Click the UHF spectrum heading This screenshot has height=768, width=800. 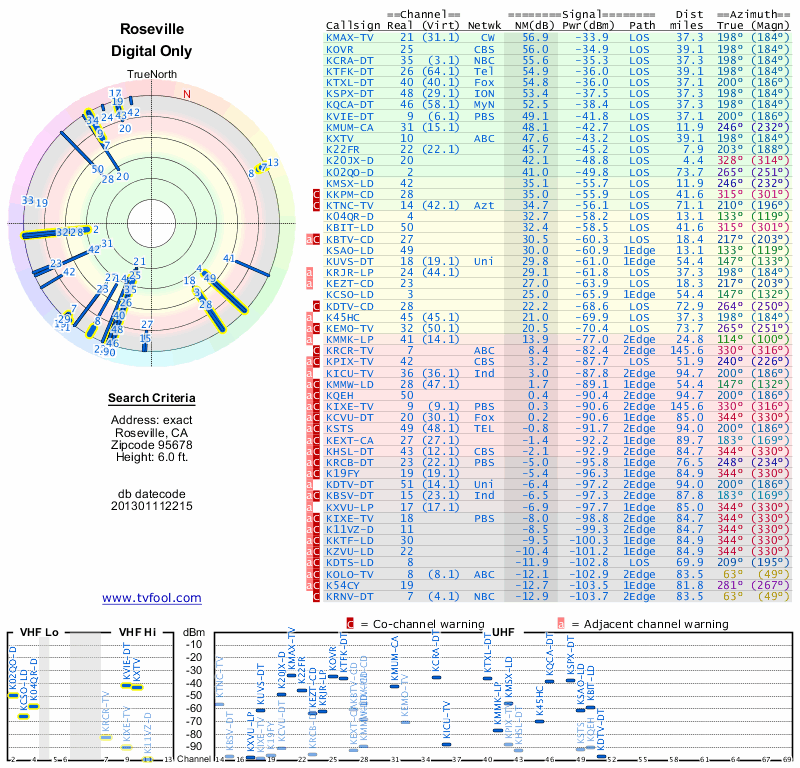click(503, 632)
